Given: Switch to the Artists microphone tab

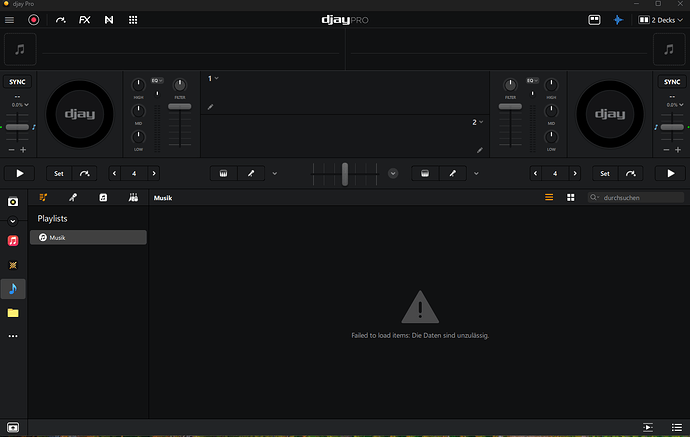Looking at the screenshot, I should 73,198.
